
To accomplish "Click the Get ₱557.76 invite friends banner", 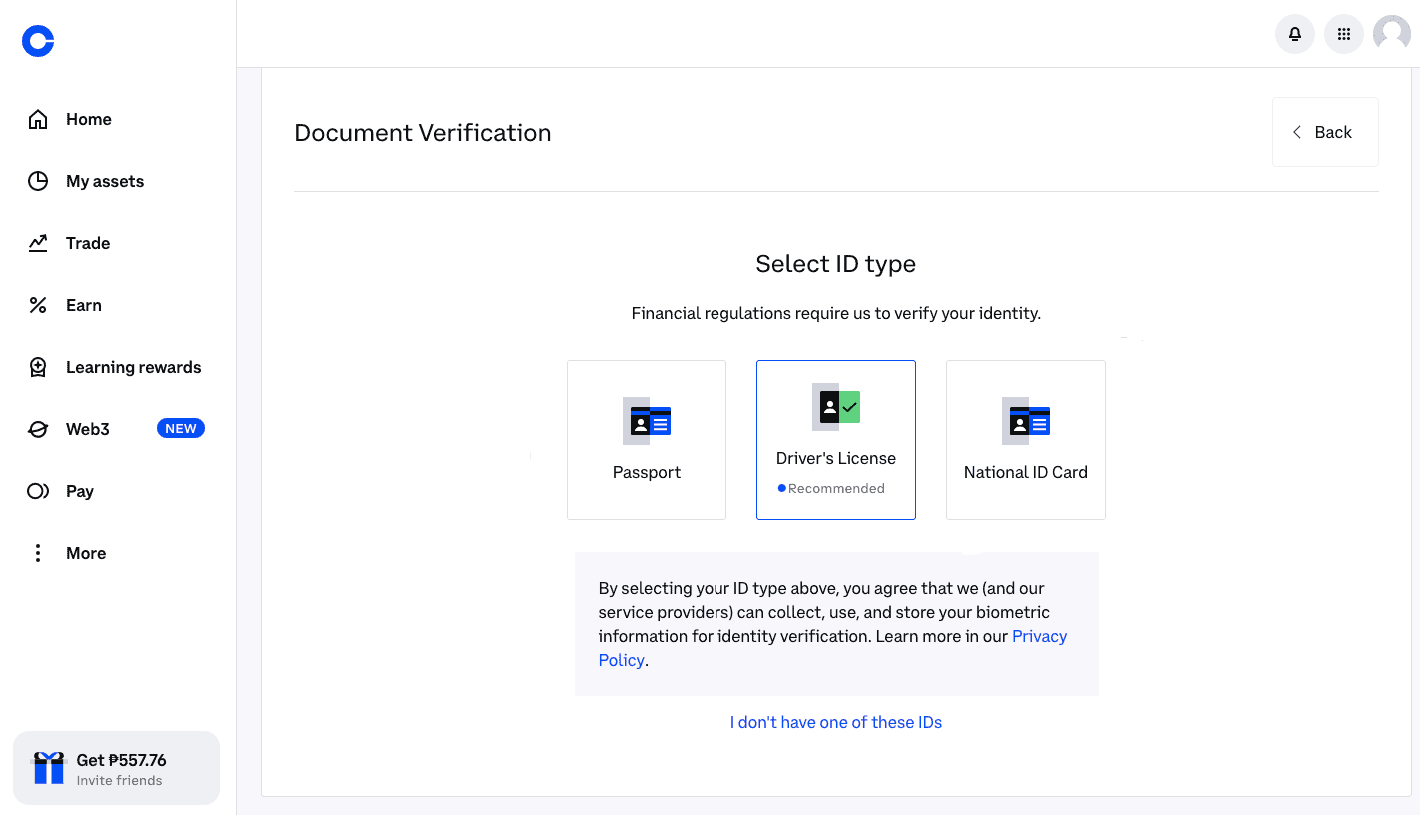I will (x=116, y=768).
